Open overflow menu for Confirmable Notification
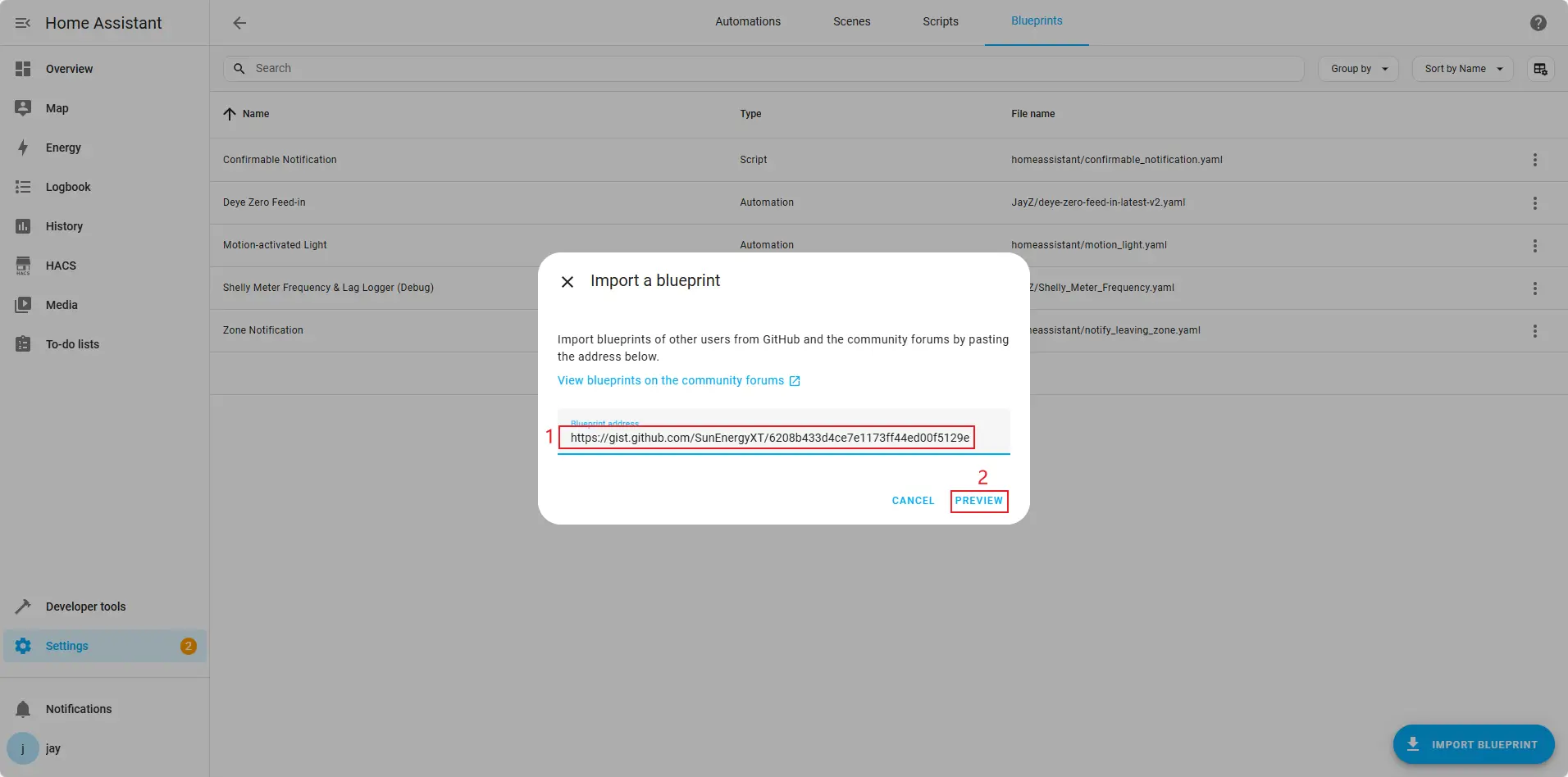This screenshot has width=1568, height=777. [x=1534, y=160]
